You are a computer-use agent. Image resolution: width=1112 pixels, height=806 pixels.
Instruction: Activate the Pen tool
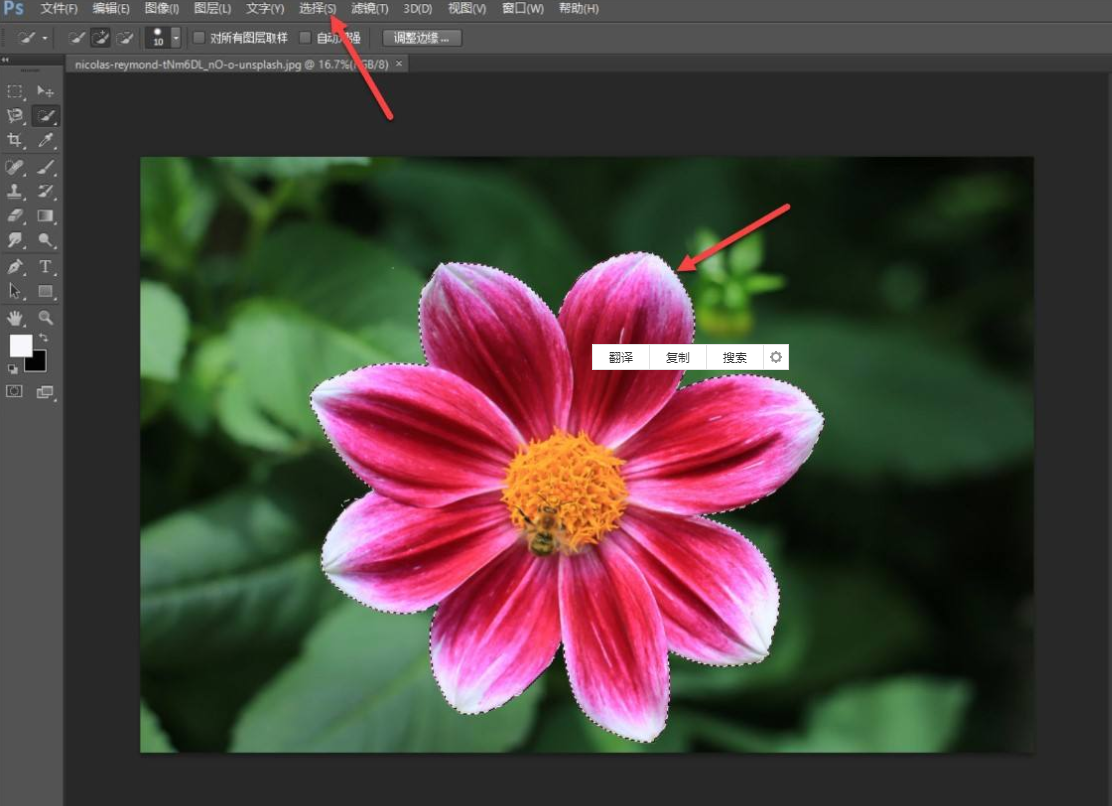coord(15,267)
